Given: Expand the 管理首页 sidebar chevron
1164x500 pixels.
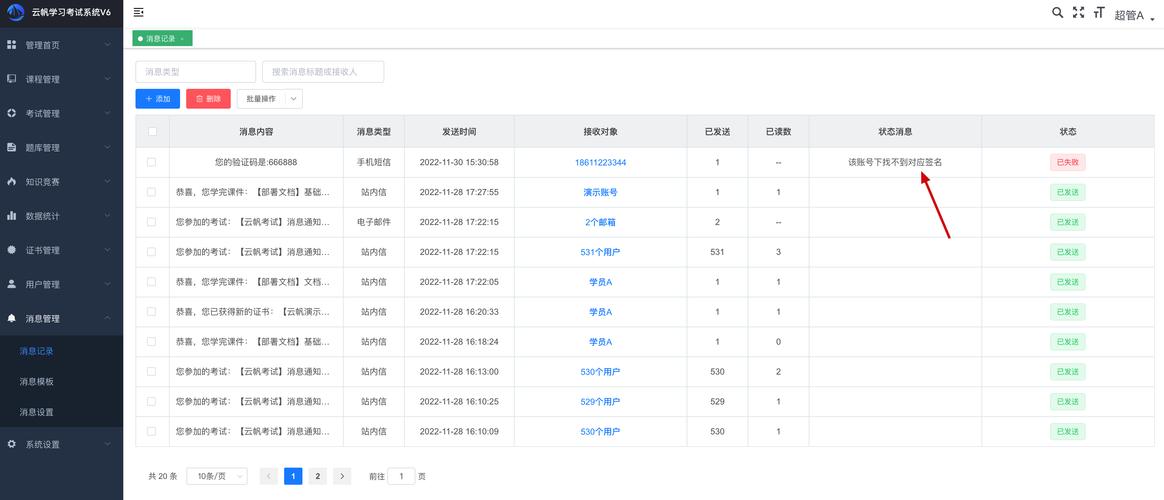Looking at the screenshot, I should [108, 45].
